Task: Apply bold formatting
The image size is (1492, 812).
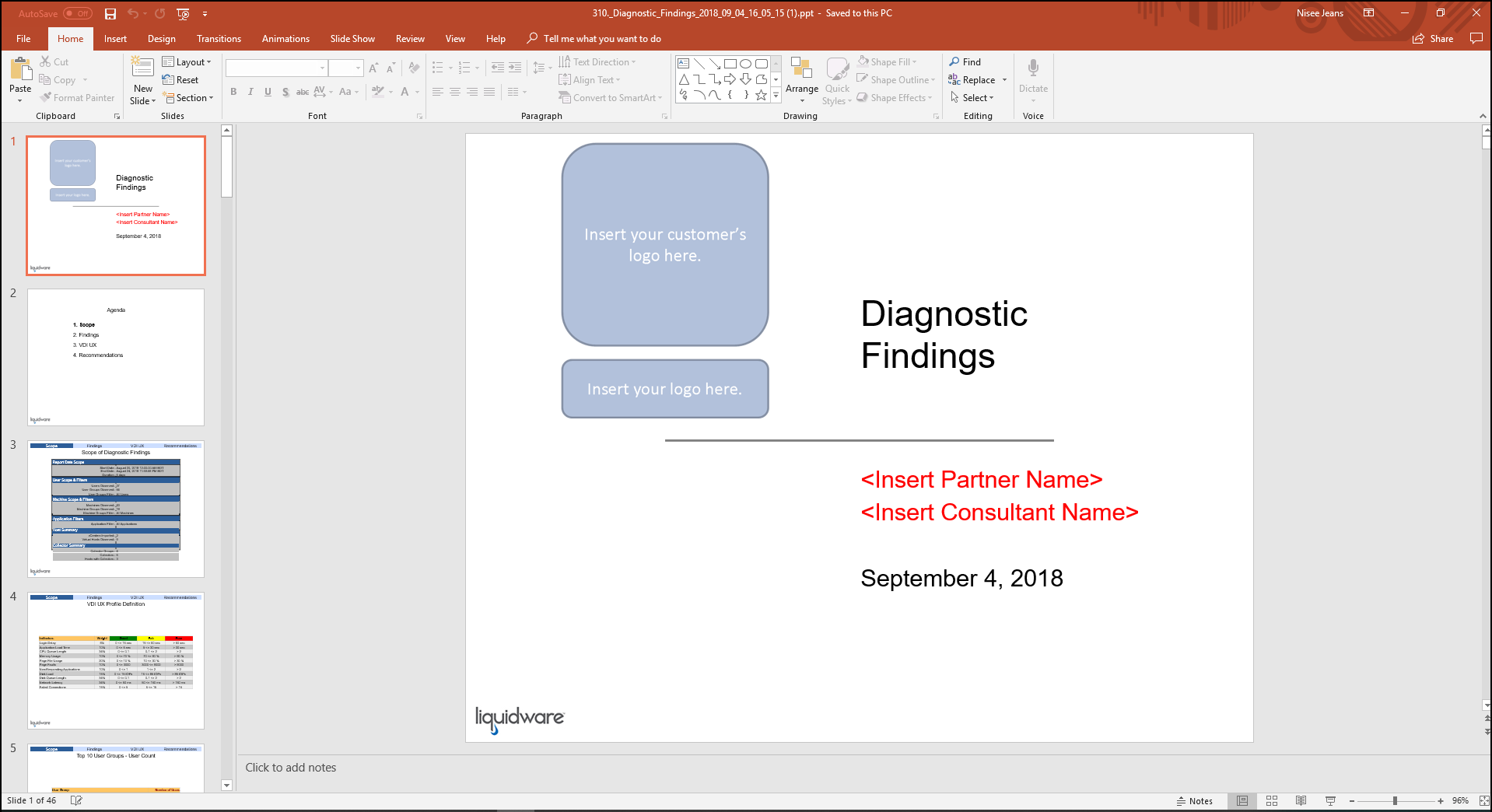Action: pyautogui.click(x=233, y=92)
